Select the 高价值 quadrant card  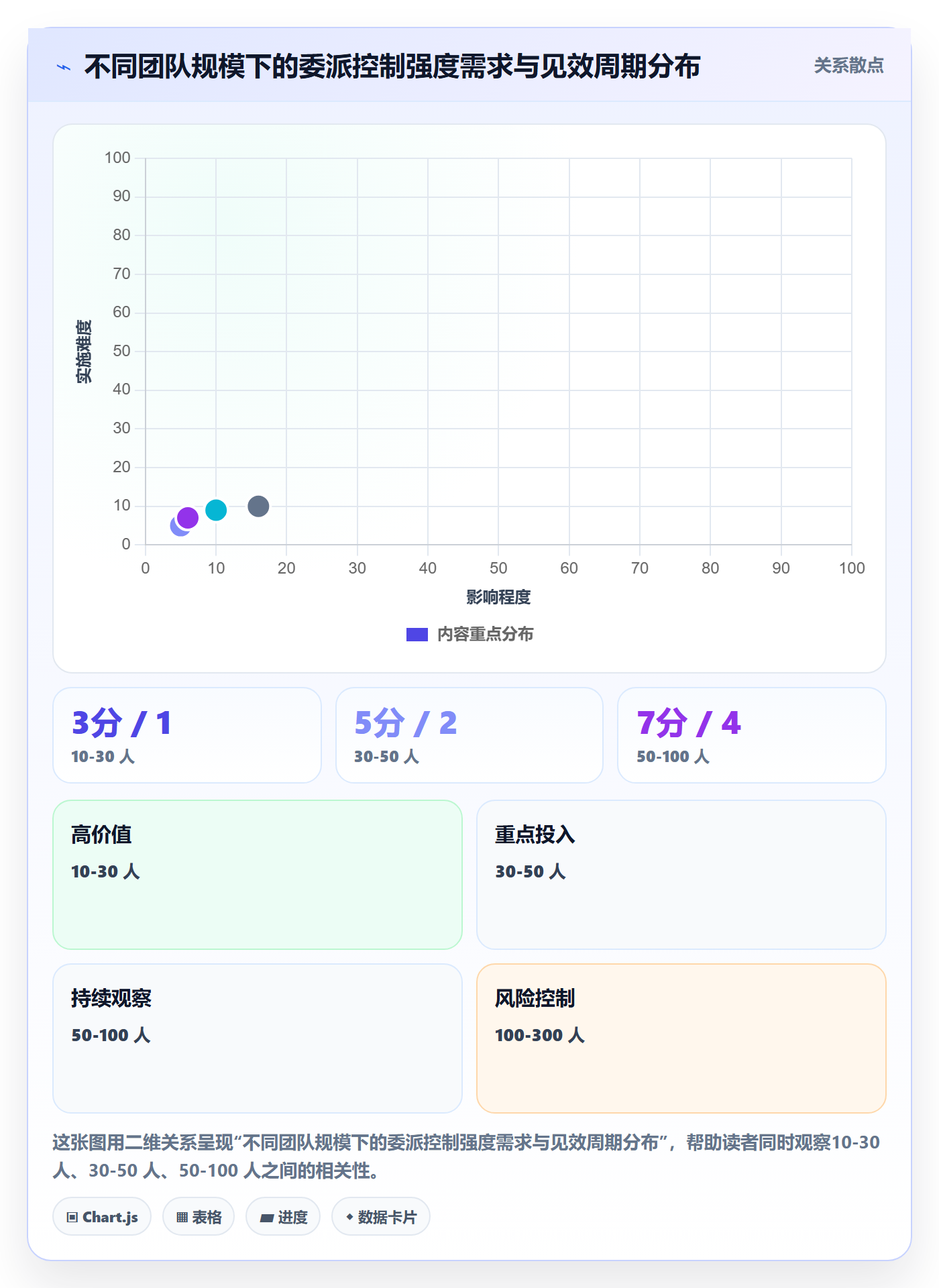click(x=258, y=875)
